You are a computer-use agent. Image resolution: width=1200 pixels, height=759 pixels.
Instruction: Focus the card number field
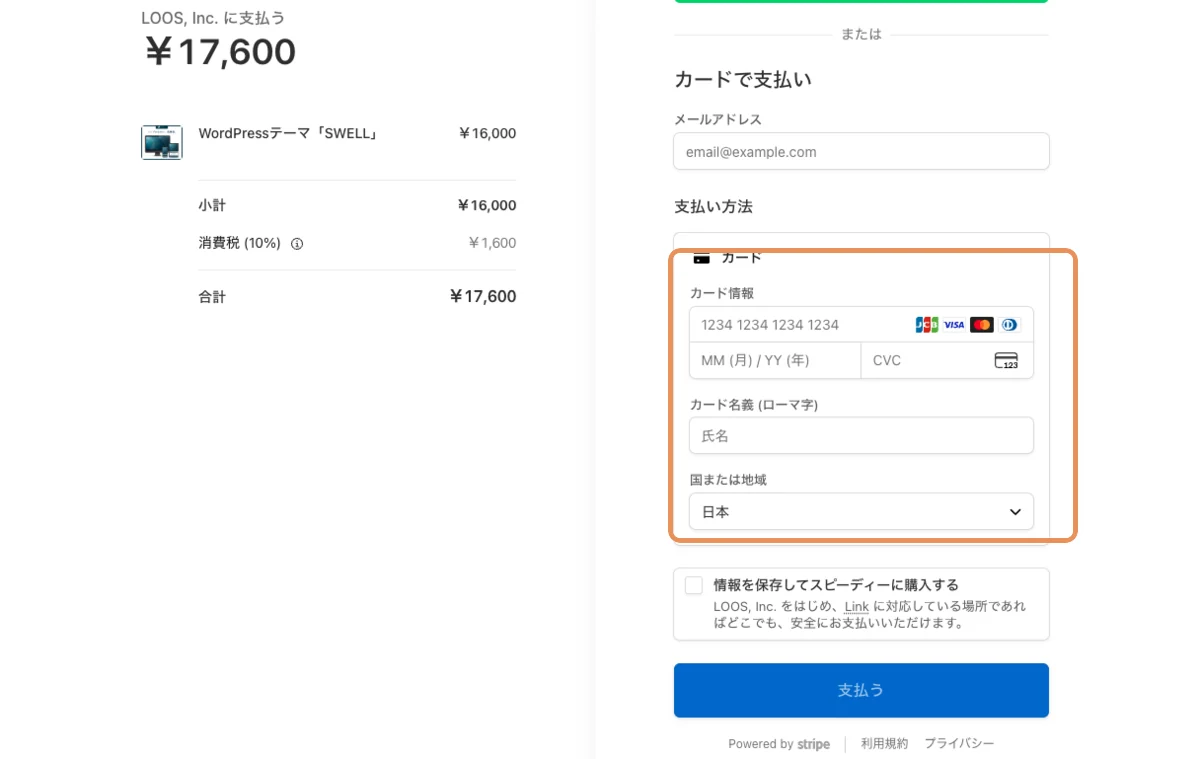[x=861, y=325]
